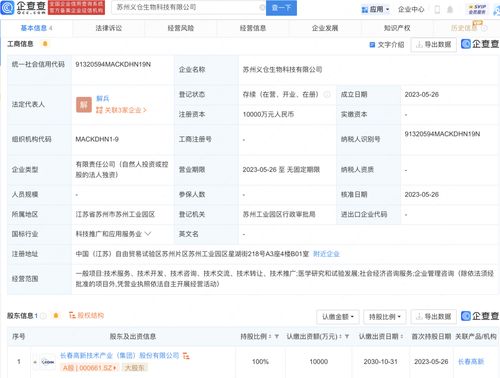Click the Qichacha logo icon
This screenshot has height=378, width=500.
[x=7, y=8]
